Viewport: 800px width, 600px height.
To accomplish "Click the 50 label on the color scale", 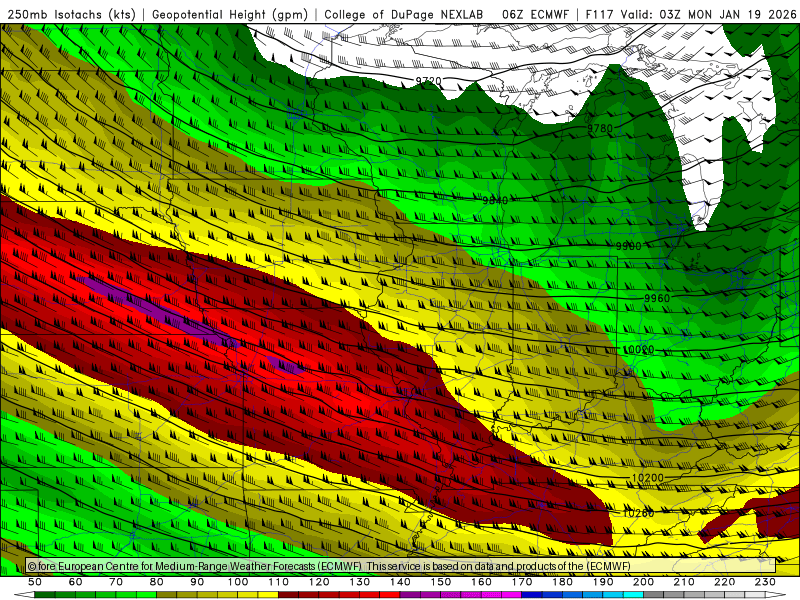I will click(35, 582).
